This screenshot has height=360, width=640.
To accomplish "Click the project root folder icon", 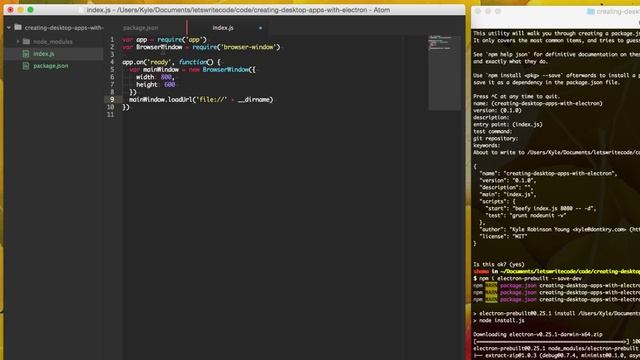I will [x=18, y=27].
